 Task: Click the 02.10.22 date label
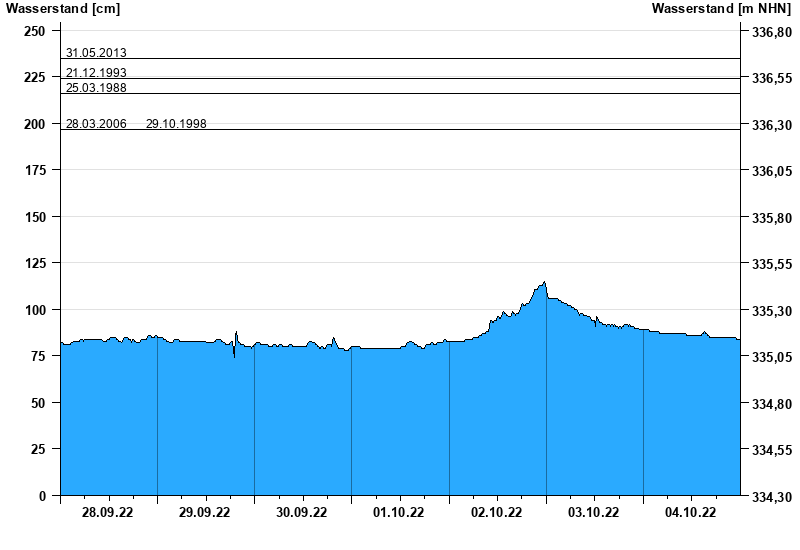pyautogui.click(x=497, y=513)
